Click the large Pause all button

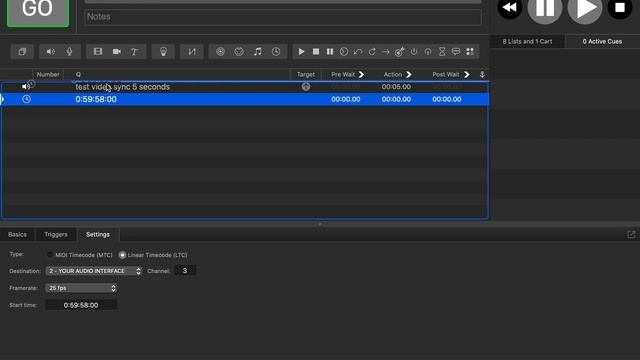[545, 8]
